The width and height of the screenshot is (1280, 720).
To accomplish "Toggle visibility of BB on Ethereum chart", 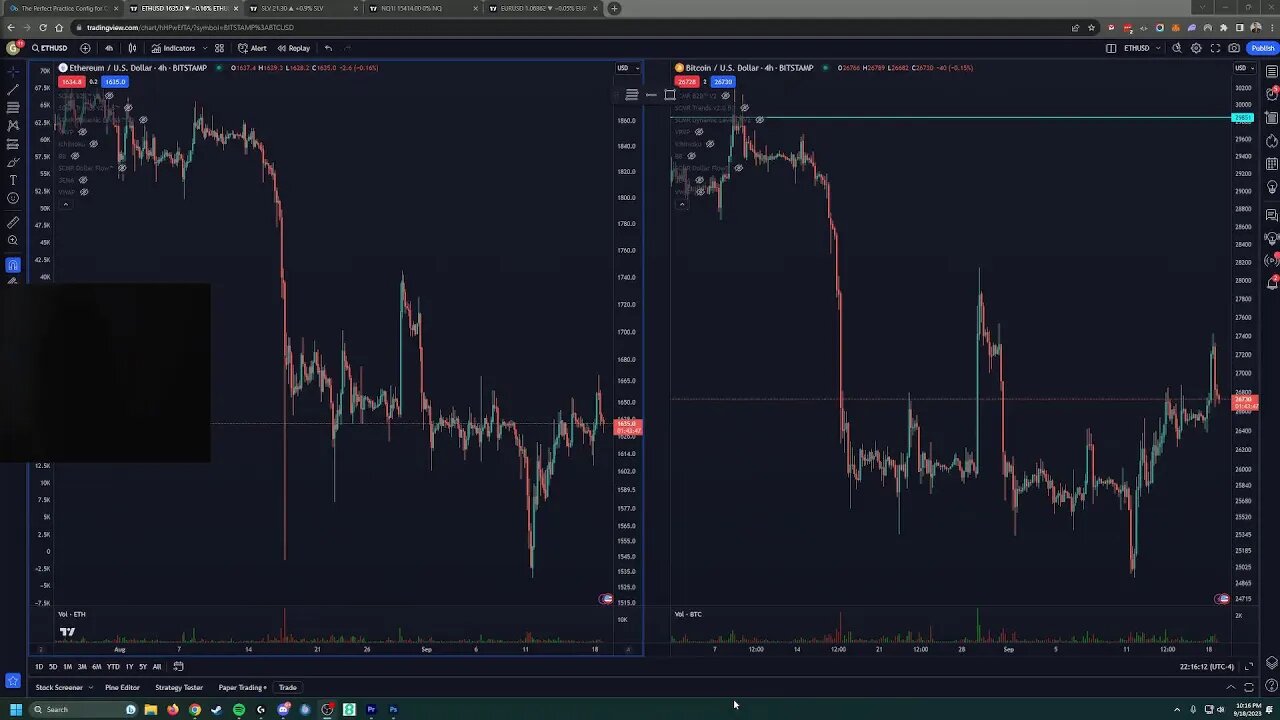I will [75, 156].
